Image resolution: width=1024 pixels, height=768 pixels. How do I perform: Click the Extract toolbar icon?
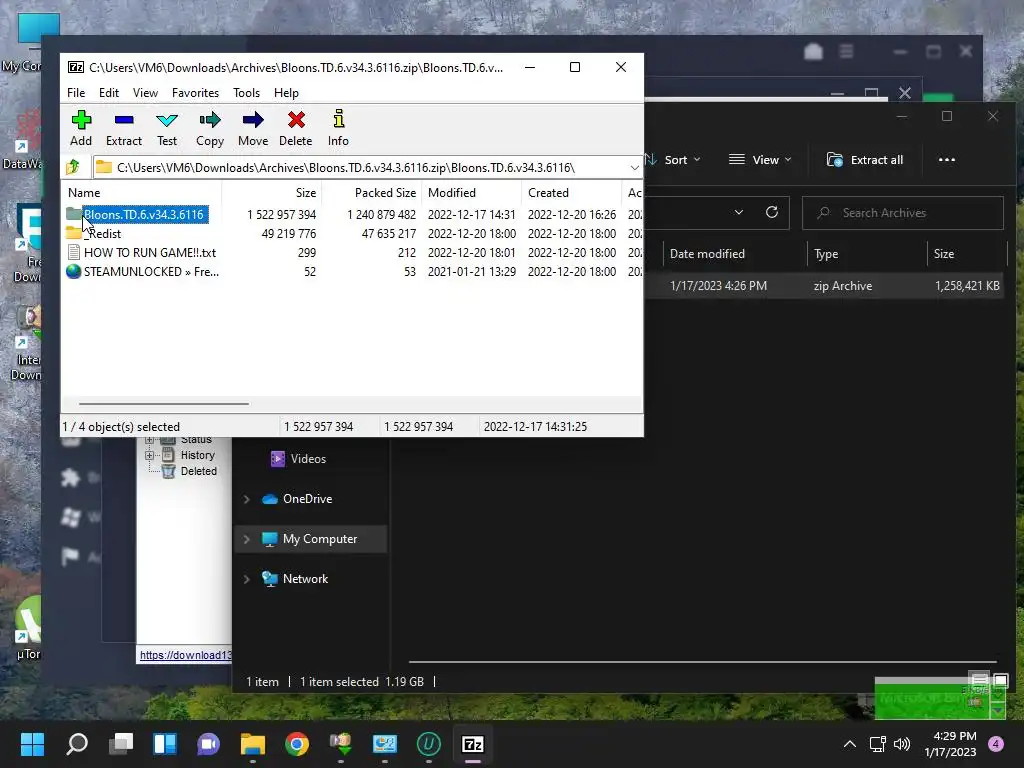coord(123,128)
